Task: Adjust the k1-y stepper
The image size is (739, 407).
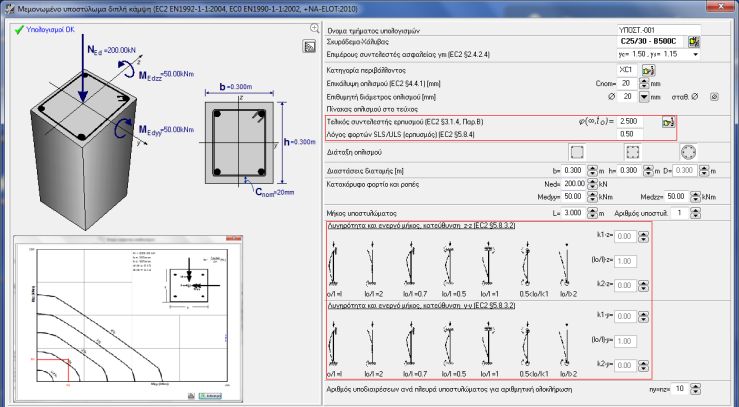Action: (643, 316)
